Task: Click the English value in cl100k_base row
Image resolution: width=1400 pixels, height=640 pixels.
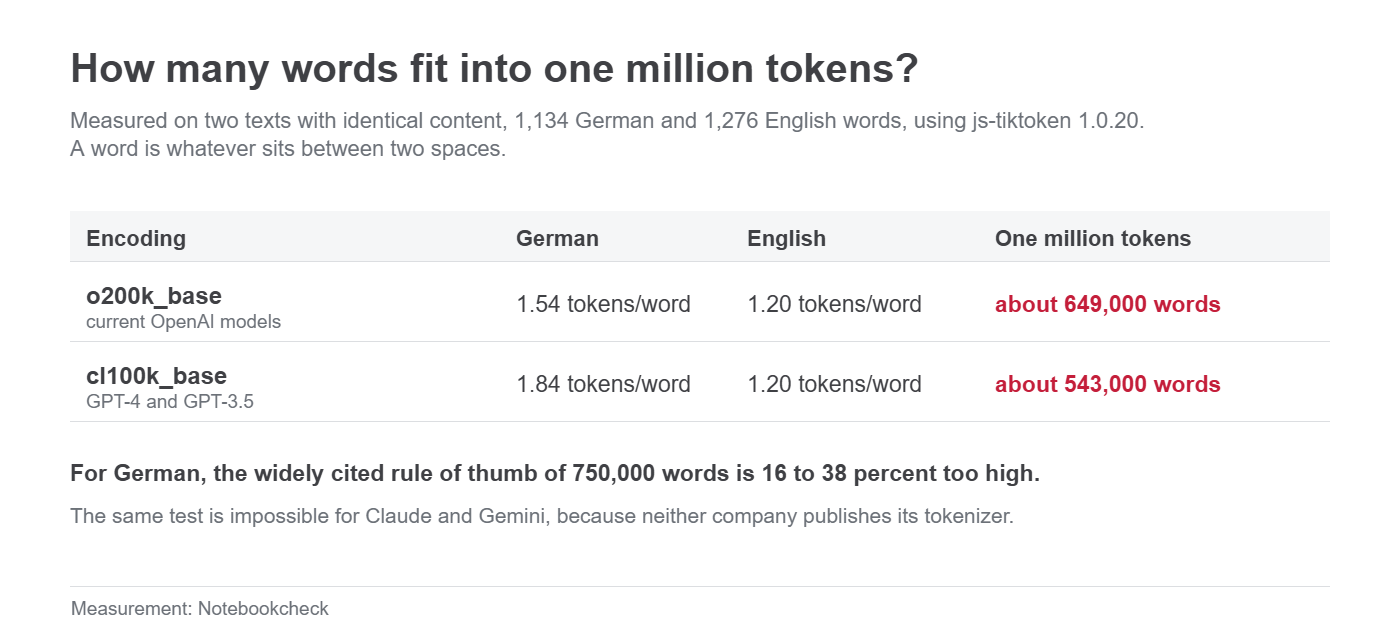Action: tap(834, 384)
